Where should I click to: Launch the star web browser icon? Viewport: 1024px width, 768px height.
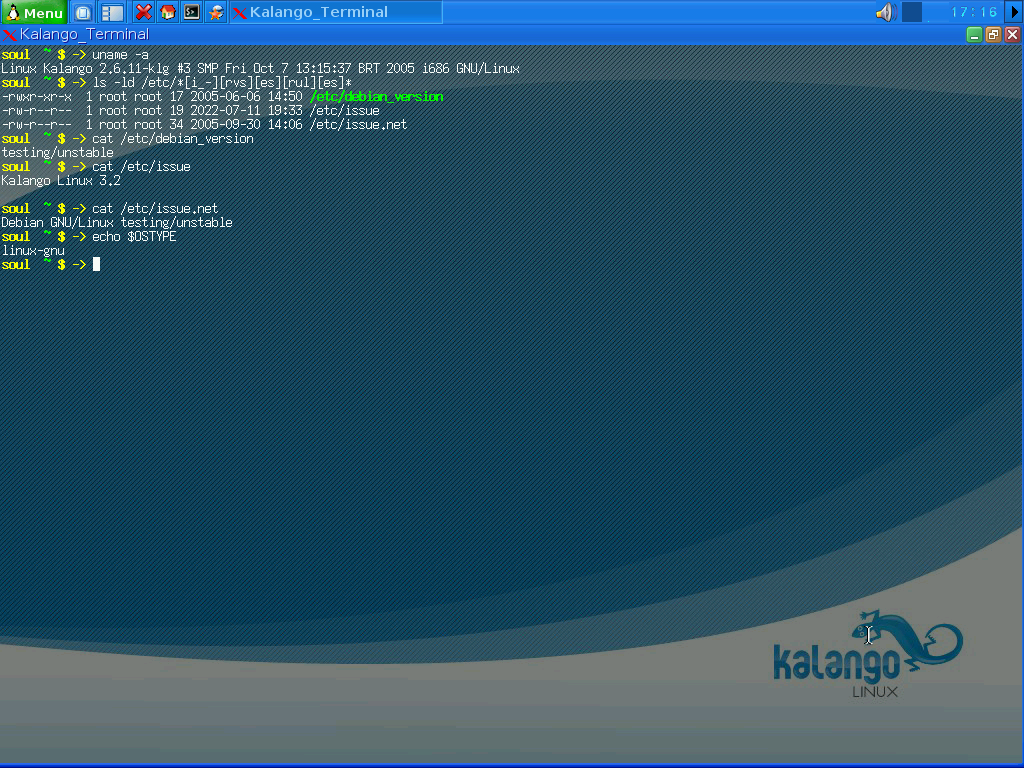tap(216, 12)
